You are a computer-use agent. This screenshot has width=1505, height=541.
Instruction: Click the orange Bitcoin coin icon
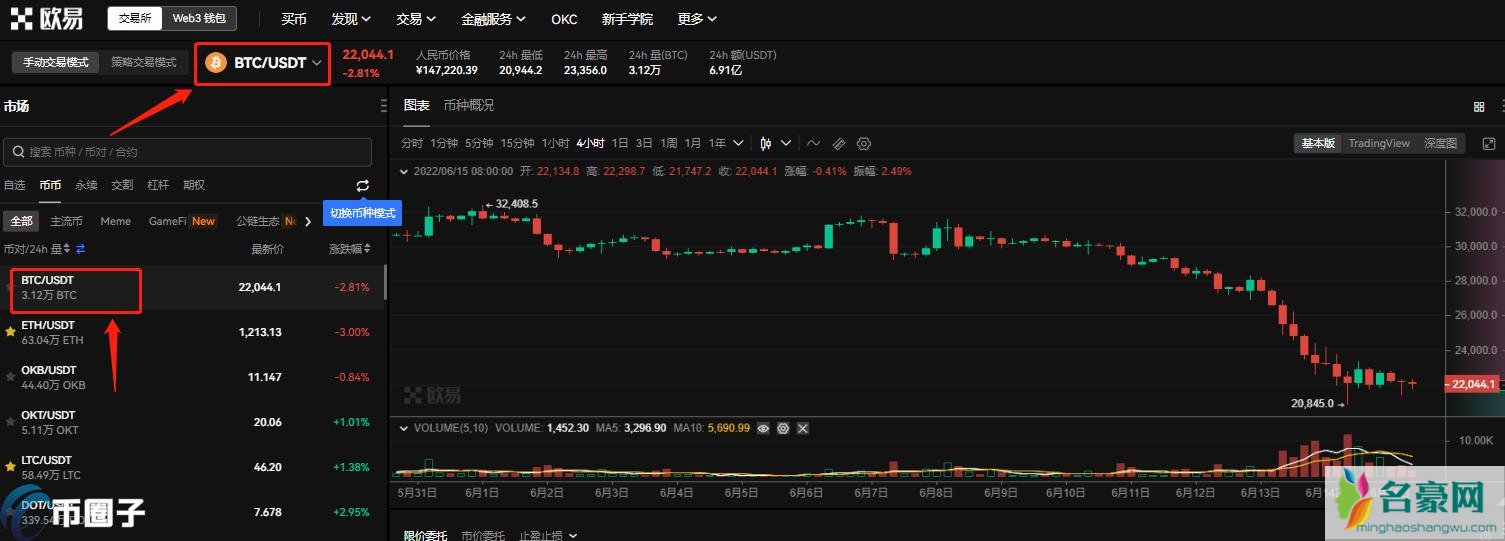point(216,63)
